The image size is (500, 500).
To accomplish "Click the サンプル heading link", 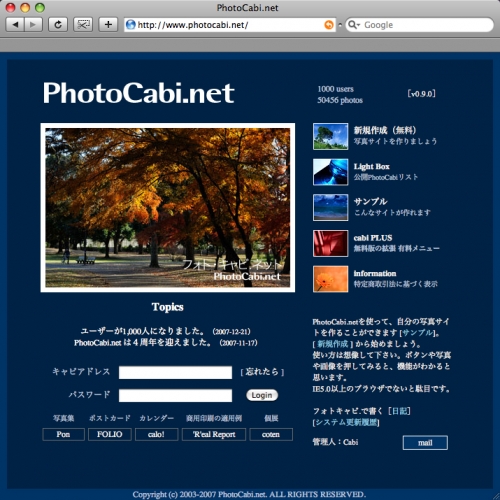I will coord(370,202).
